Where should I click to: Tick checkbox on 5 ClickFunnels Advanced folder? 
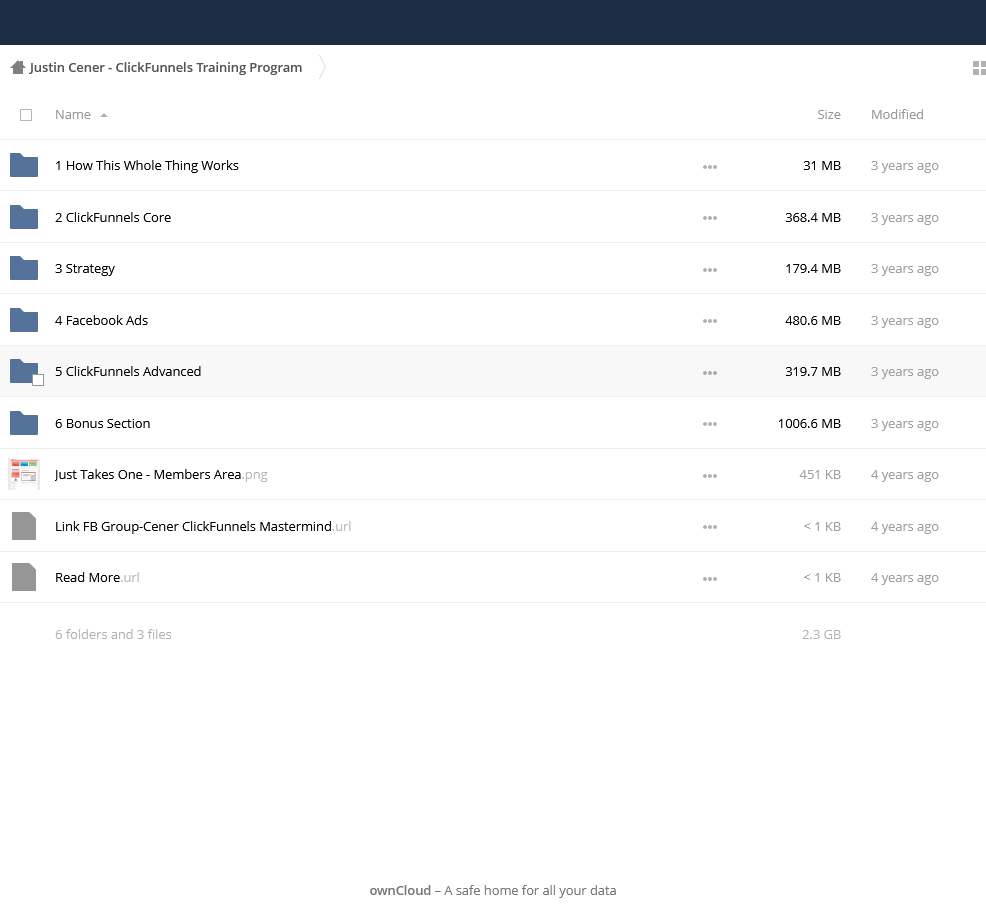click(x=38, y=380)
